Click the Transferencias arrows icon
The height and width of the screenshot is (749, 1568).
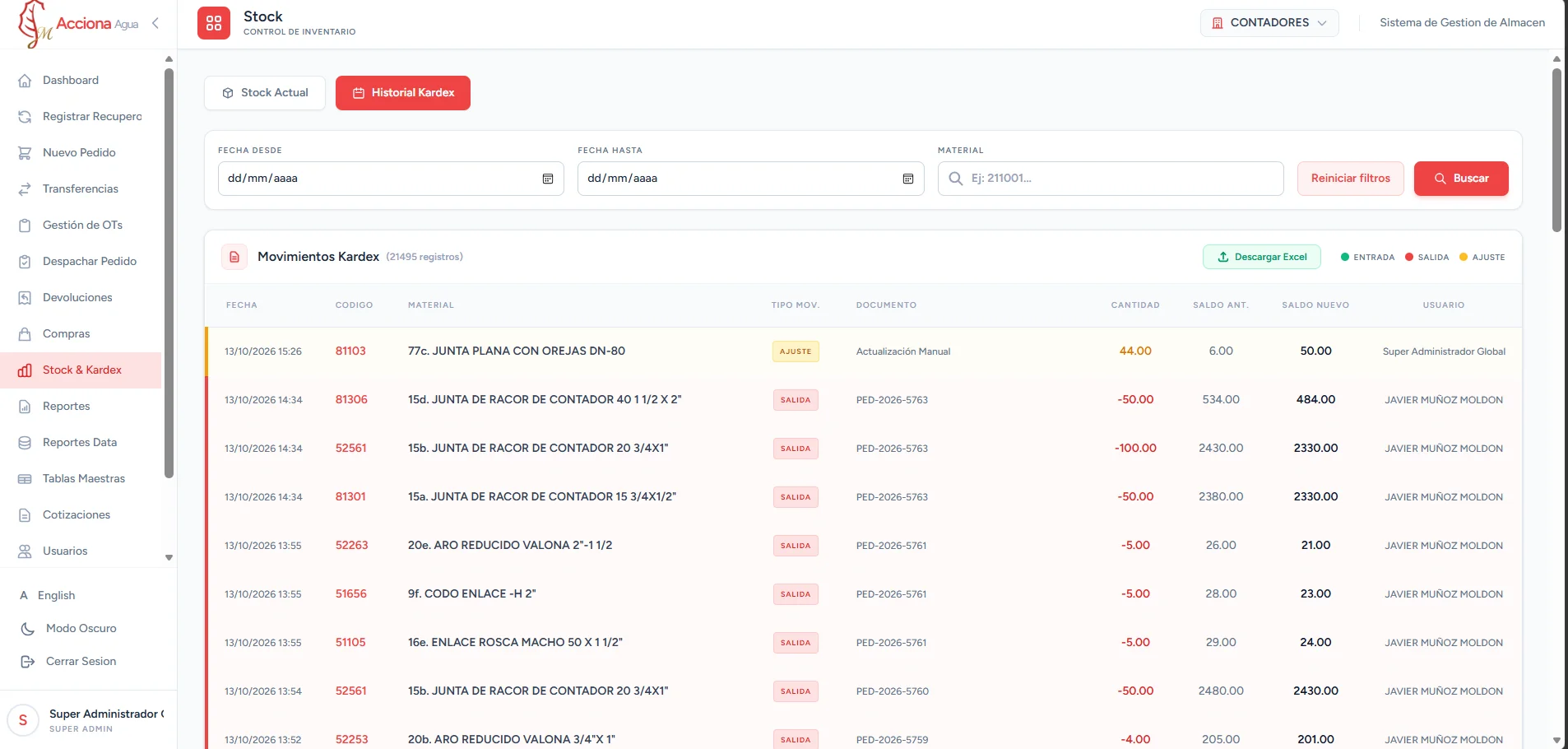coord(25,189)
